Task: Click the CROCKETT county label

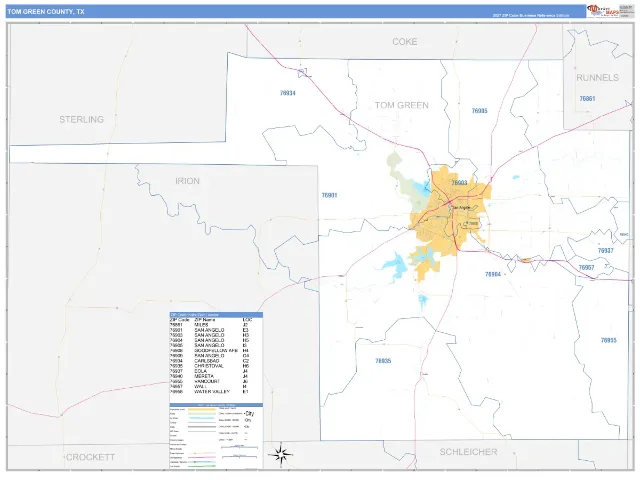Action: coord(90,457)
